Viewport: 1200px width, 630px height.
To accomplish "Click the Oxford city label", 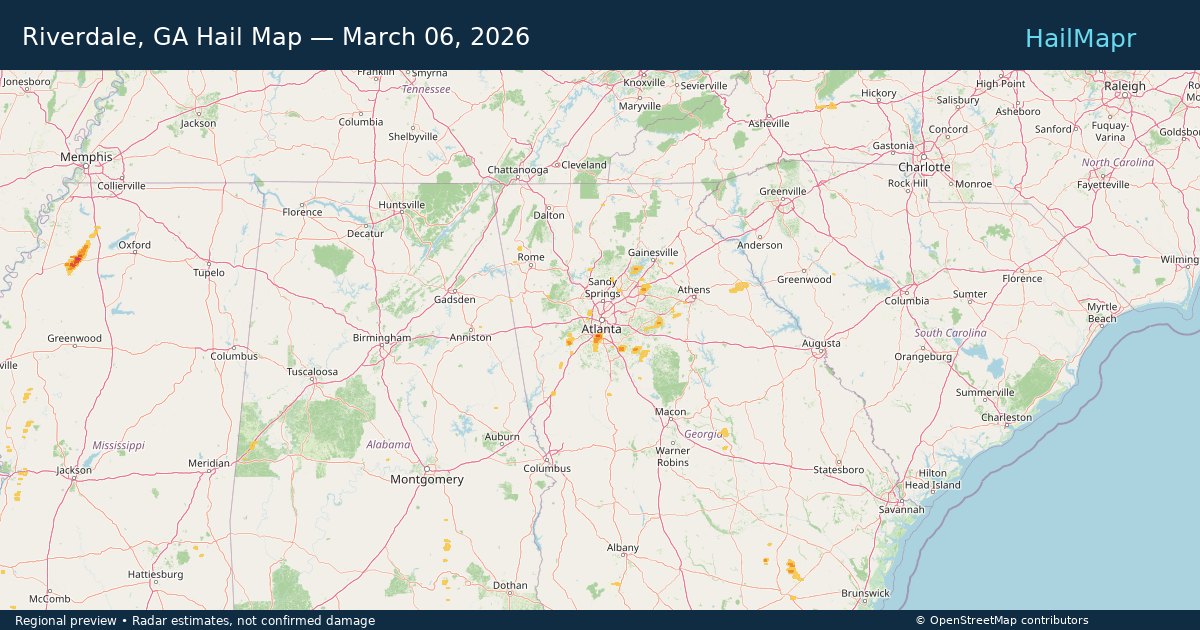I will click(x=135, y=245).
